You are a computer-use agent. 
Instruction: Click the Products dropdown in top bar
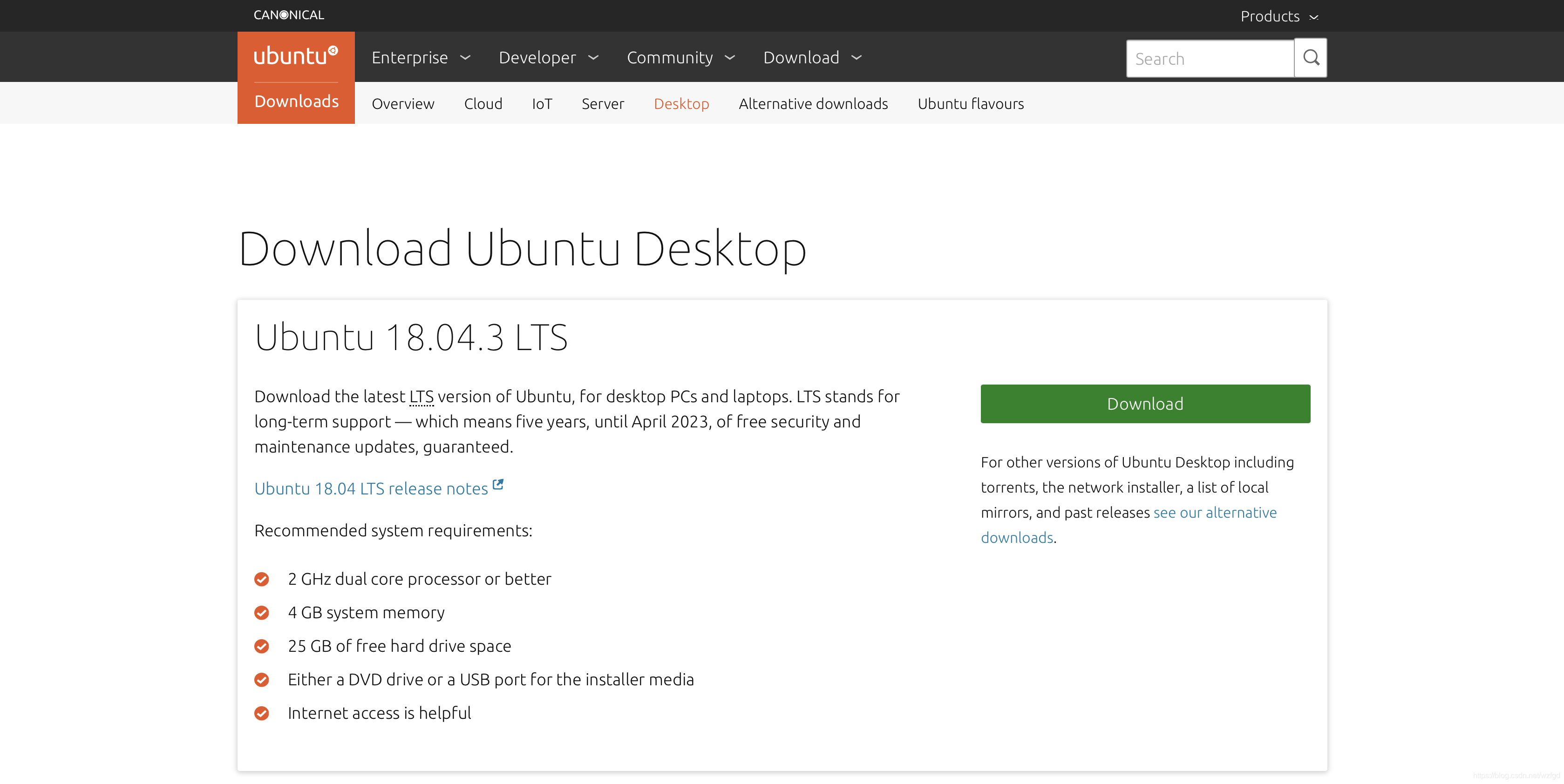click(x=1280, y=16)
